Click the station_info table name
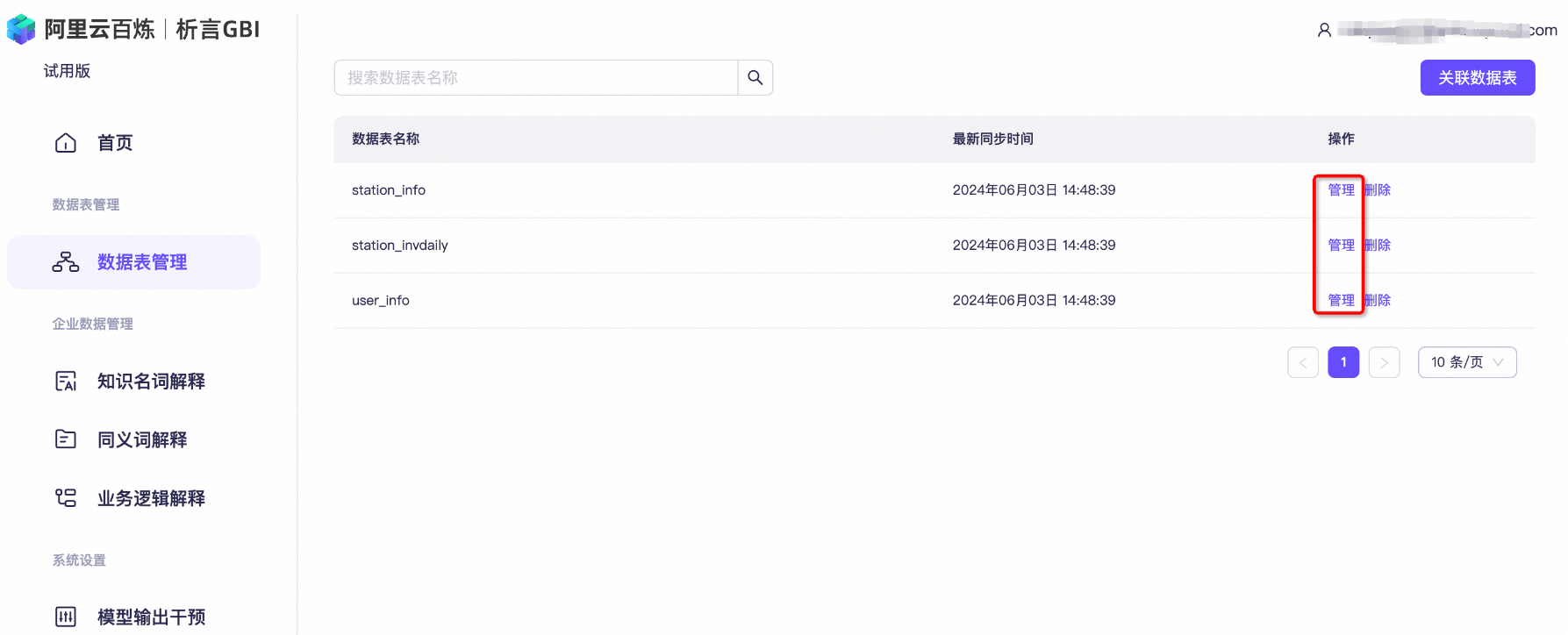Screen dimensions: 1568x635 click(x=389, y=190)
